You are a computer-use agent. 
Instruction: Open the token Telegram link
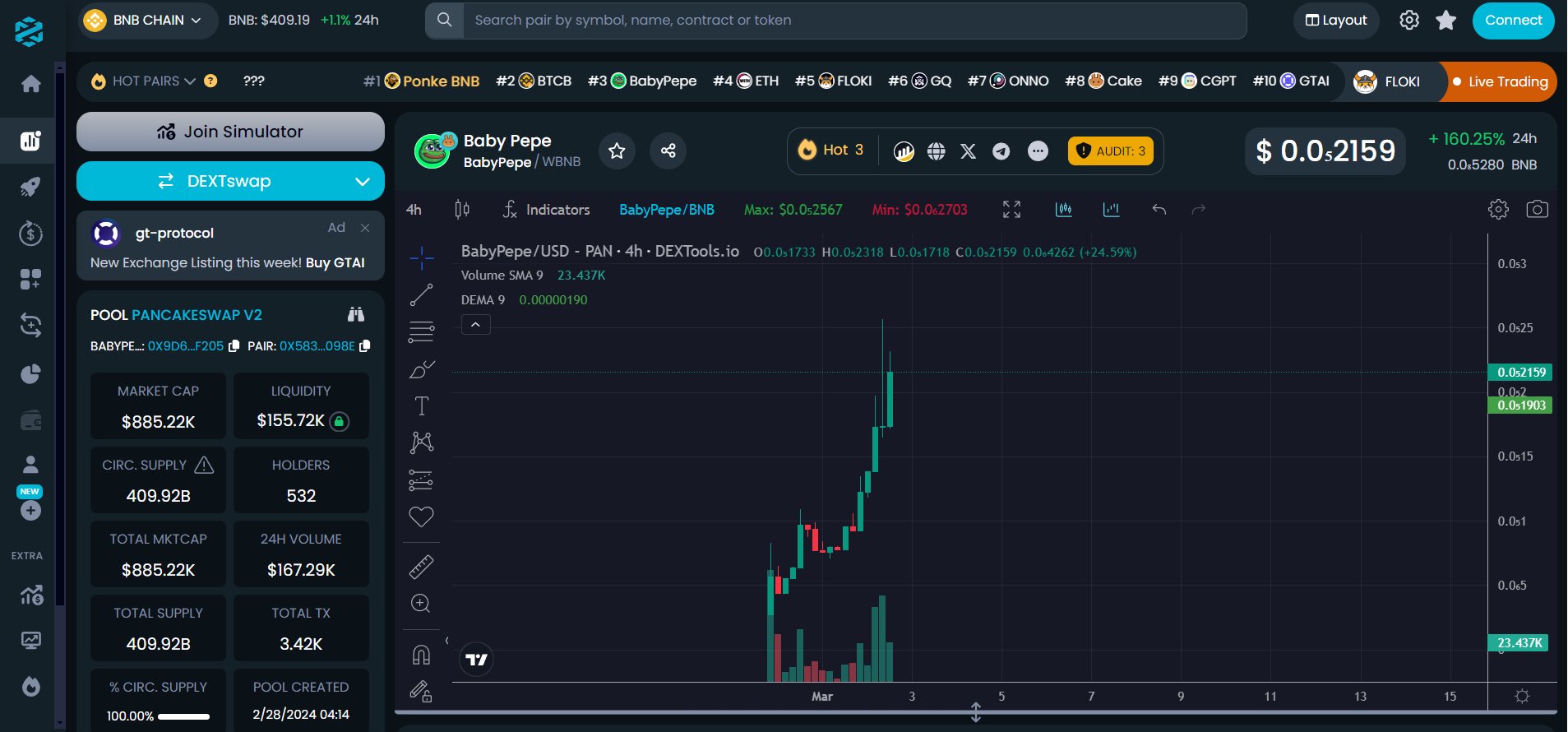pos(1001,151)
